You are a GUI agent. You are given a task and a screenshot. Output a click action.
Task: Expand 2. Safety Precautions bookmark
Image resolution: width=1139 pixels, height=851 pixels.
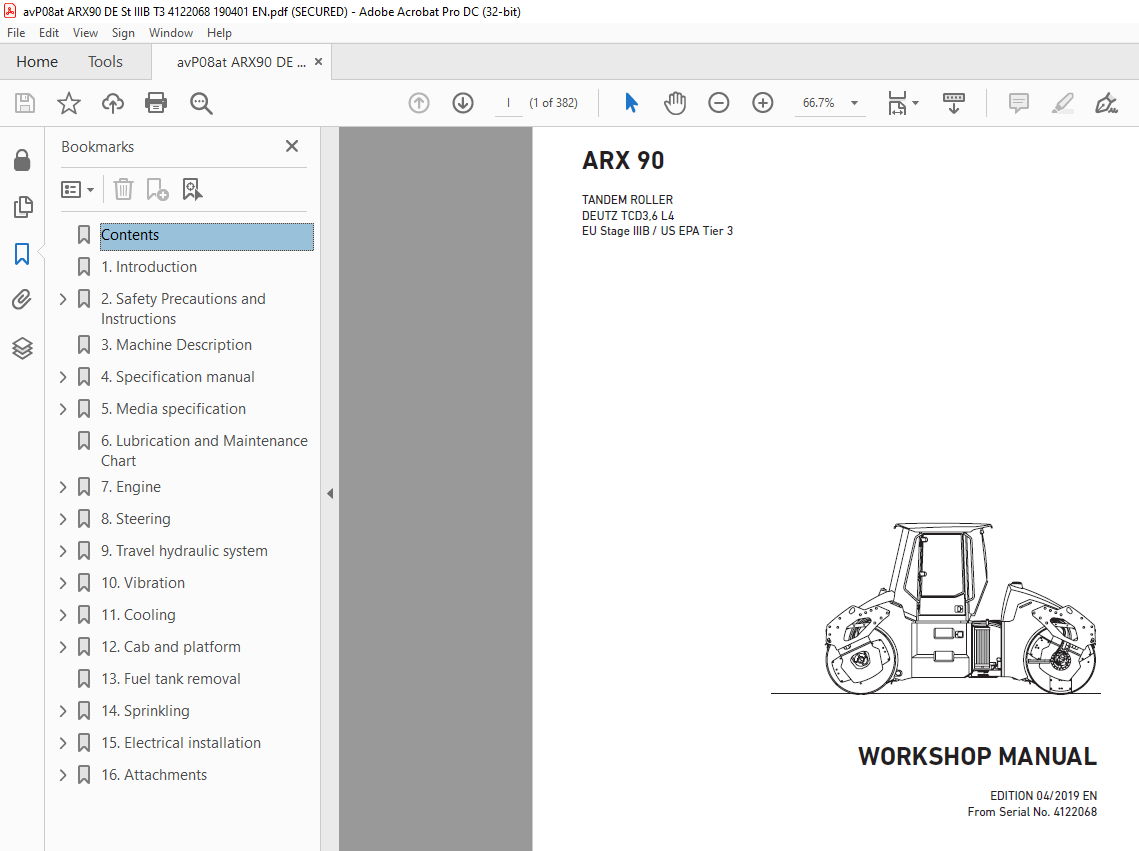tap(63, 299)
